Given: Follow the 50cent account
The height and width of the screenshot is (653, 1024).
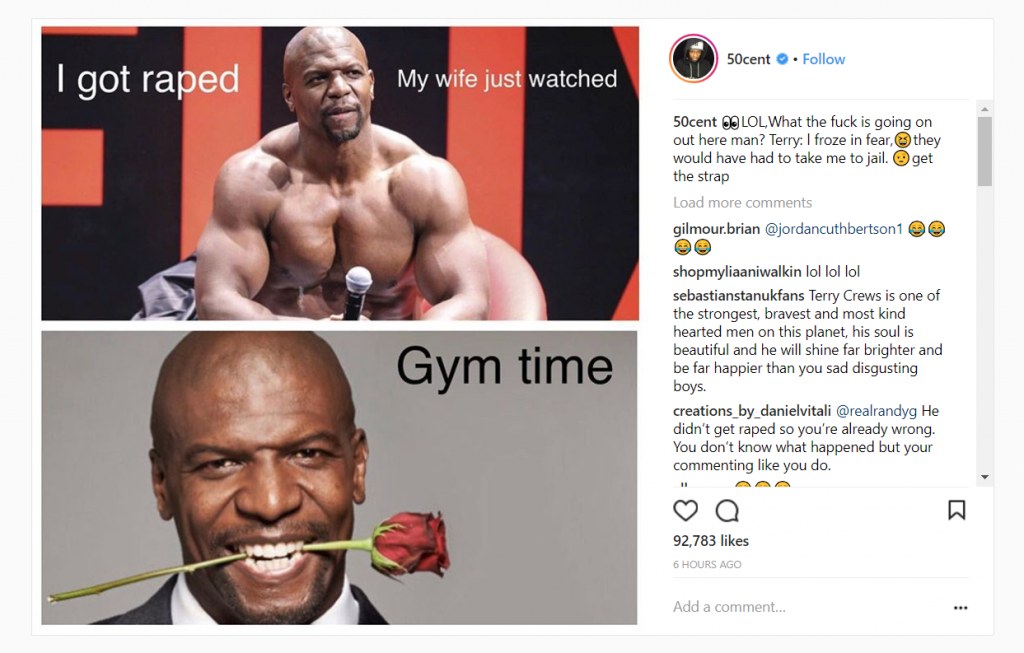Looking at the screenshot, I should click(x=824, y=59).
